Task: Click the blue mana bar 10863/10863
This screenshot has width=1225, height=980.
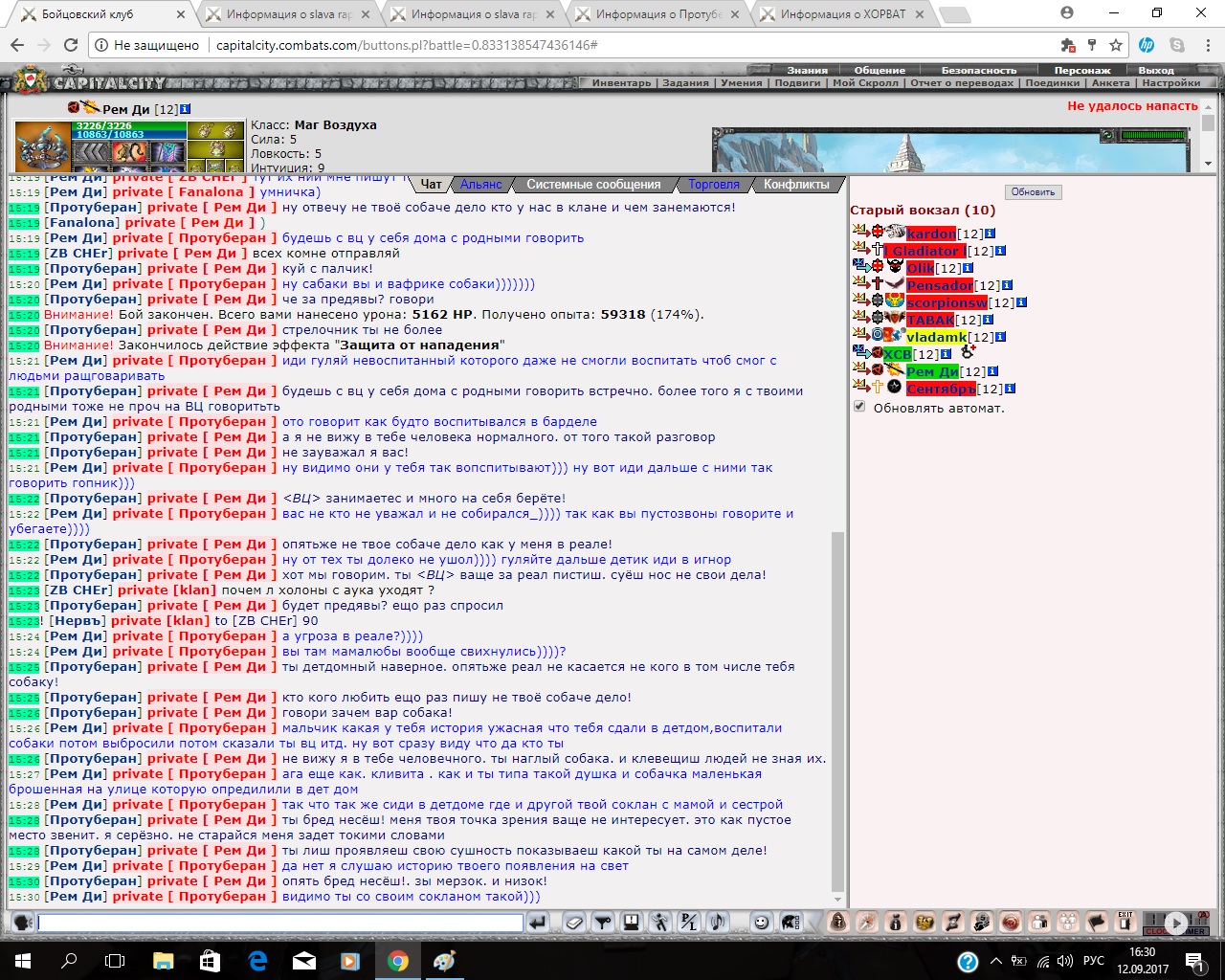Action: pos(130,135)
